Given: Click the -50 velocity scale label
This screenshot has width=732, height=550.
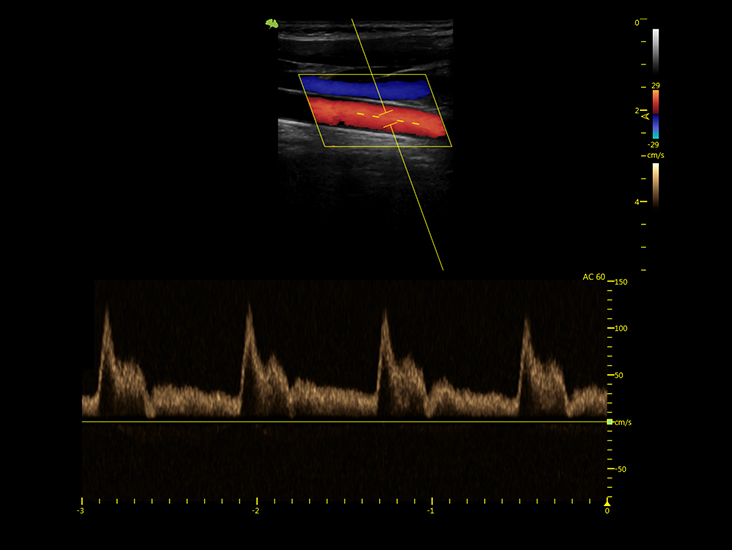Looking at the screenshot, I should click(621, 469).
